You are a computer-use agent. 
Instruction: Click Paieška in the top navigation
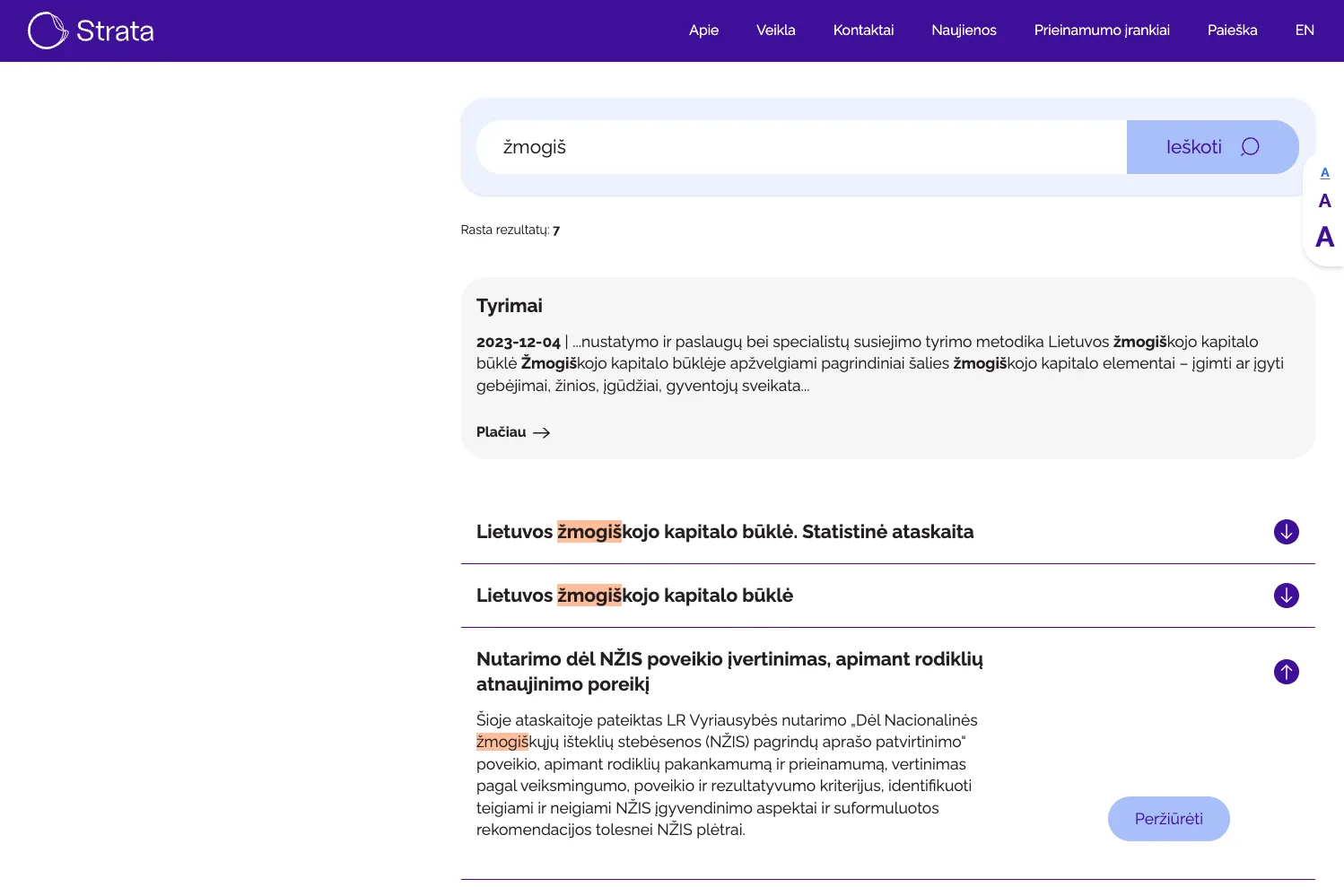[x=1232, y=30]
